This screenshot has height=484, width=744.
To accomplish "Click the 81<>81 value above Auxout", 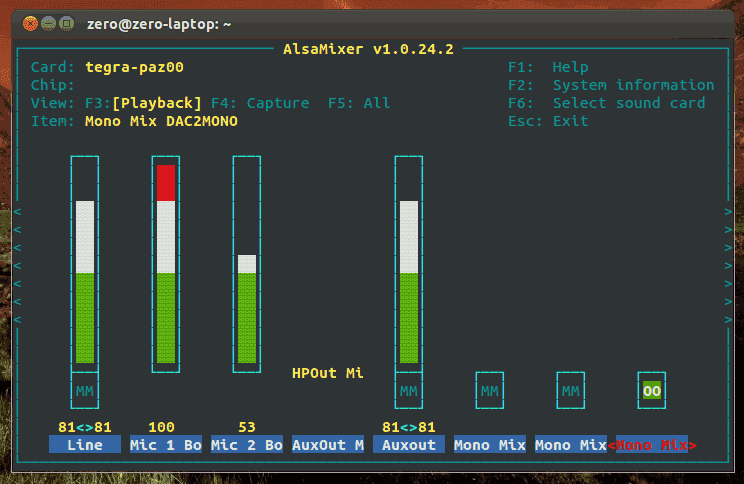I will pos(409,427).
